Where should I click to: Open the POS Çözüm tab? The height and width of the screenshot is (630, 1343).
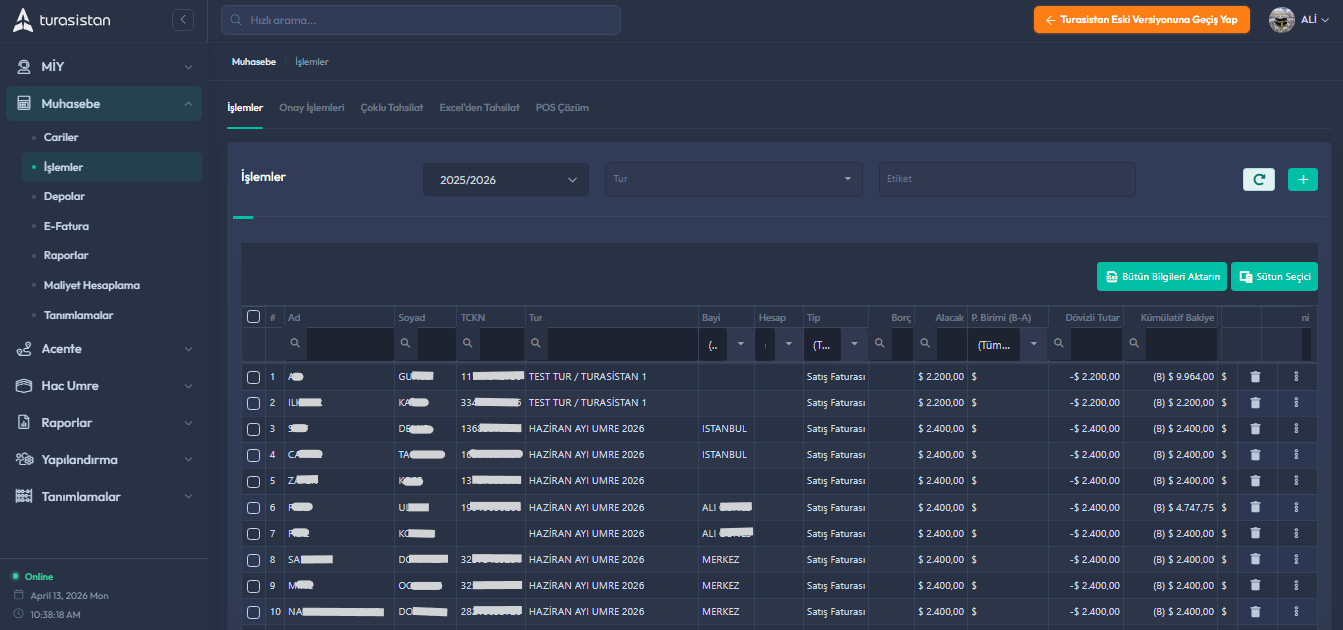pyautogui.click(x=562, y=108)
